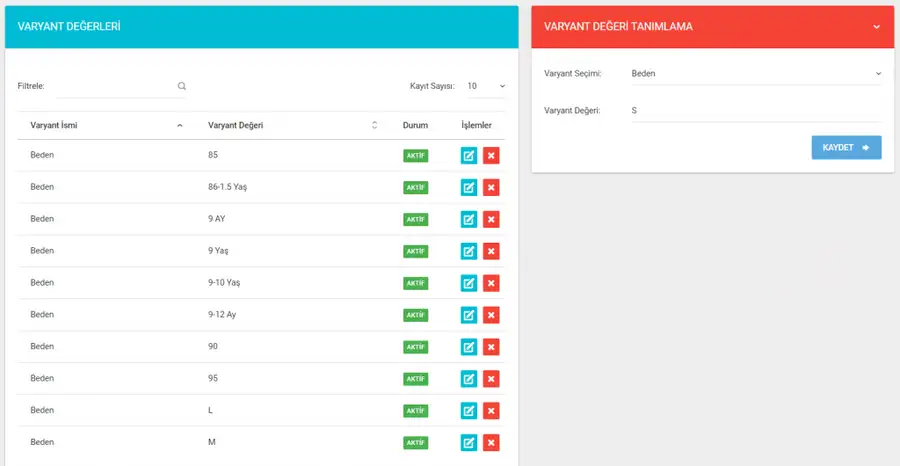The image size is (900, 466).
Task: Click the Varyant Değeri input field
Action: 756,111
